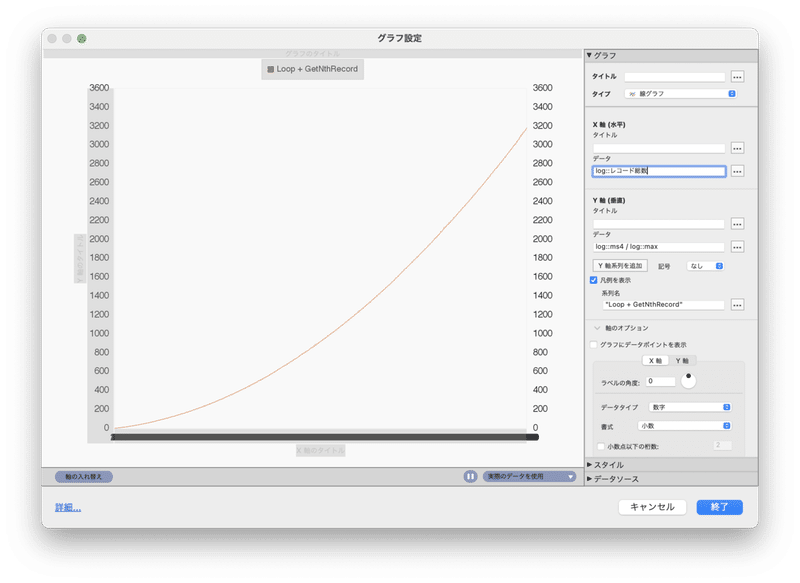Open the X軸 data specify (...) icon
This screenshot has width=800, height=583.
click(x=737, y=171)
